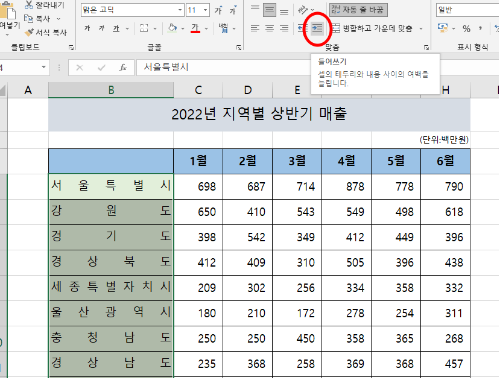The height and width of the screenshot is (378, 499).
Task: Select the Format Painter (서식 복사) brush
Action: point(30,32)
